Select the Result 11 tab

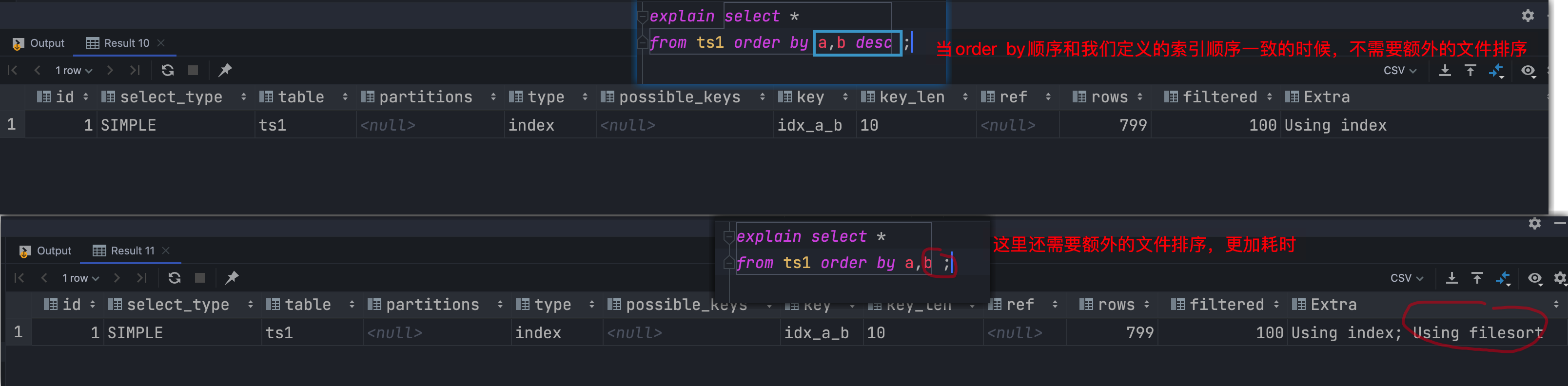coord(125,251)
